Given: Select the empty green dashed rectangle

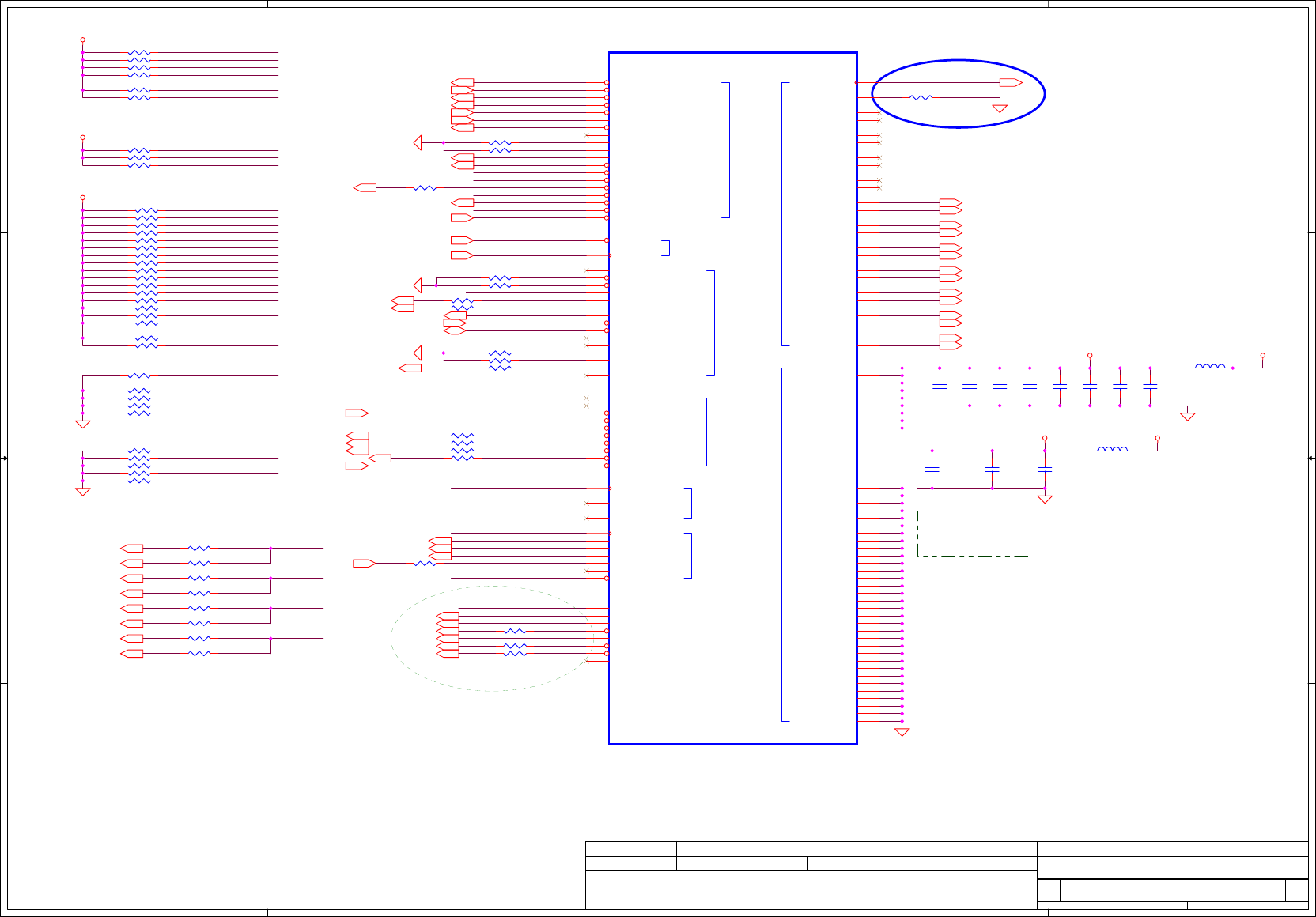Looking at the screenshot, I should pyautogui.click(x=974, y=534).
